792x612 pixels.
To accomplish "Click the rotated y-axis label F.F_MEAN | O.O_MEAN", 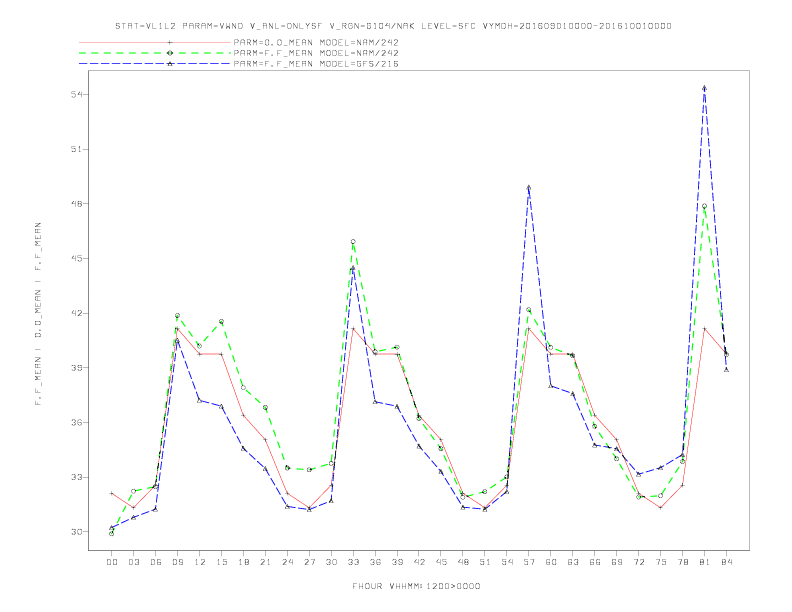I will pos(38,314).
